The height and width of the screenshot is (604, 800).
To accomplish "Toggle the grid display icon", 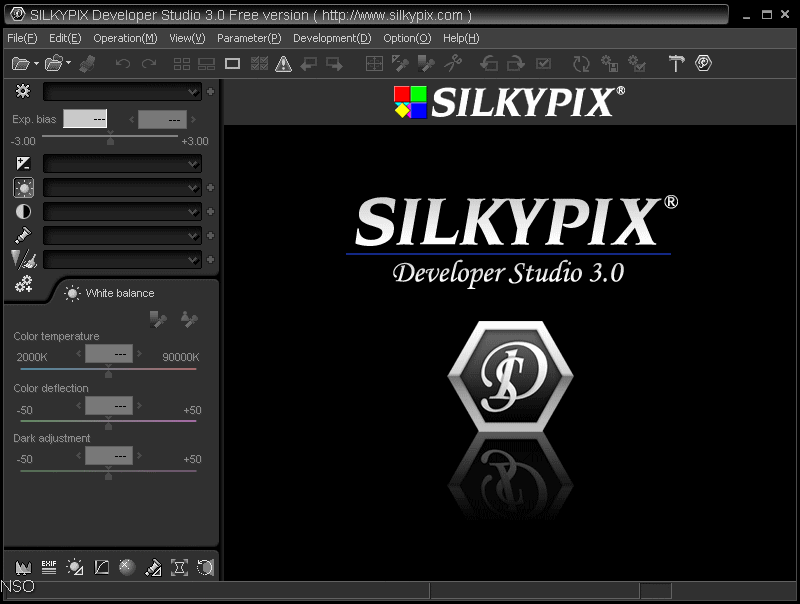I will point(374,64).
